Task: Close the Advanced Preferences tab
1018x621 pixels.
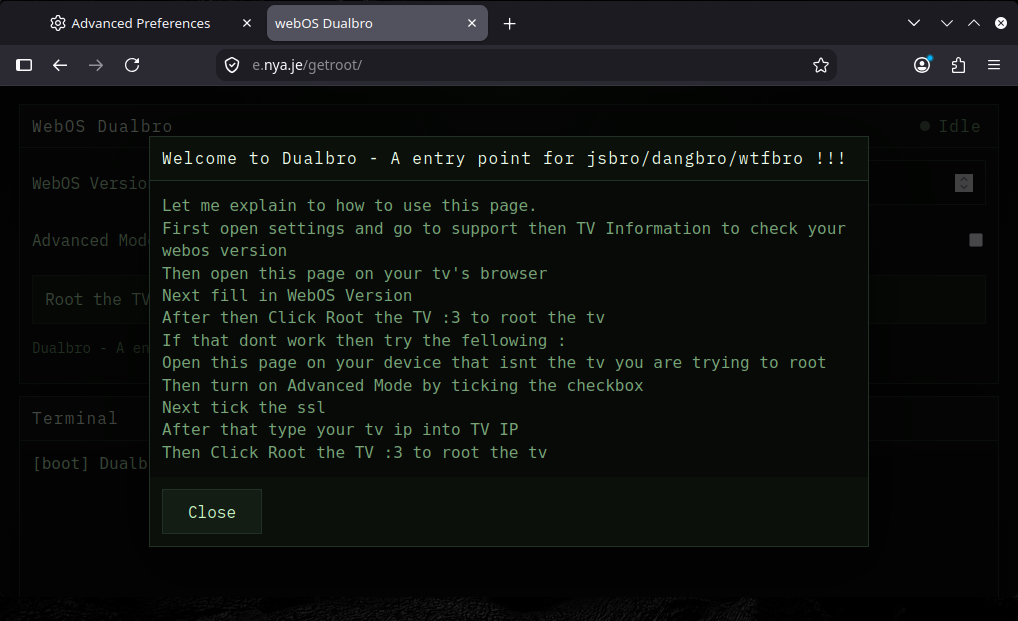Action: (247, 23)
